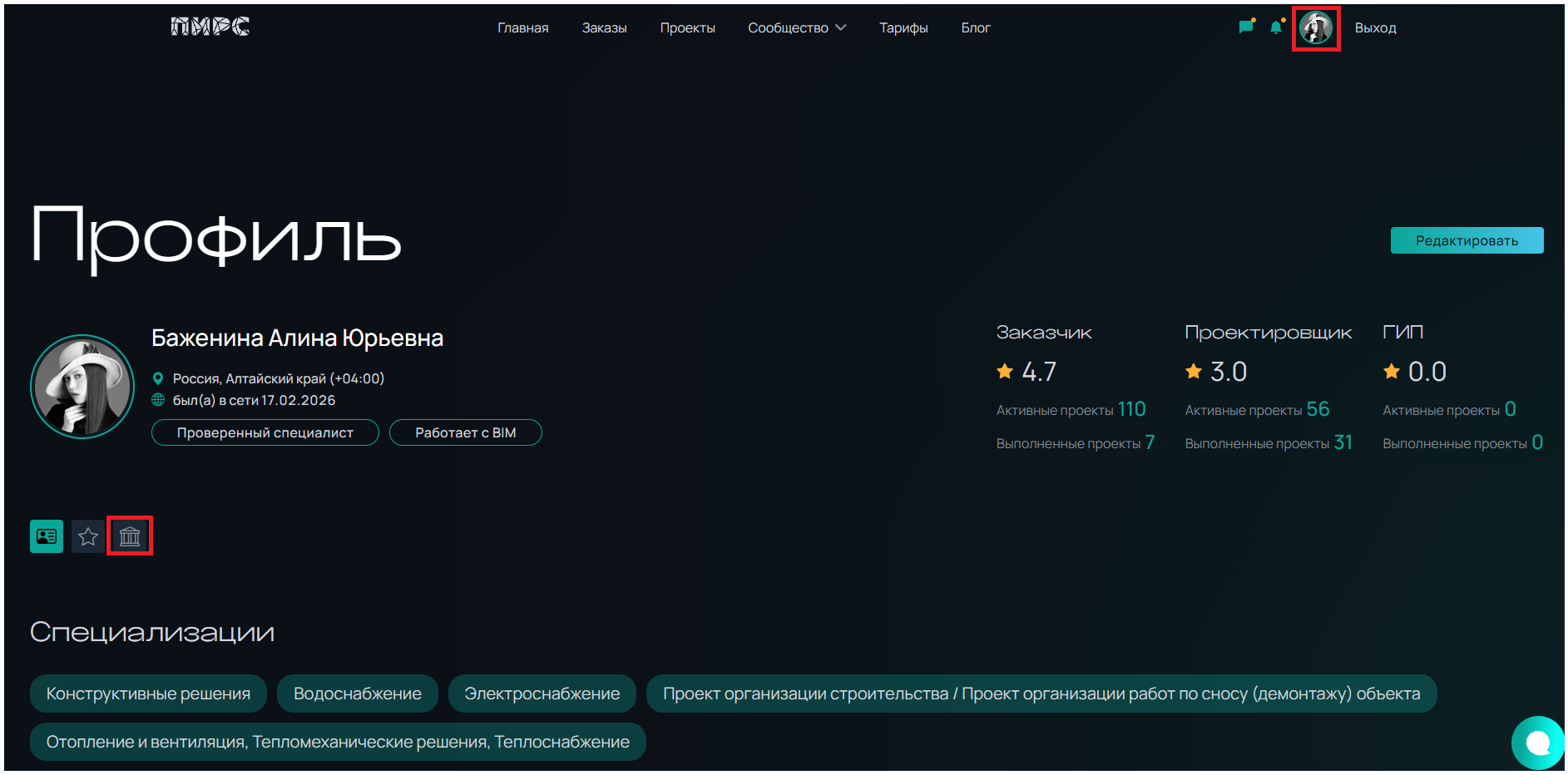Open the chat messages icon
The image size is (1568, 775).
[x=1245, y=27]
